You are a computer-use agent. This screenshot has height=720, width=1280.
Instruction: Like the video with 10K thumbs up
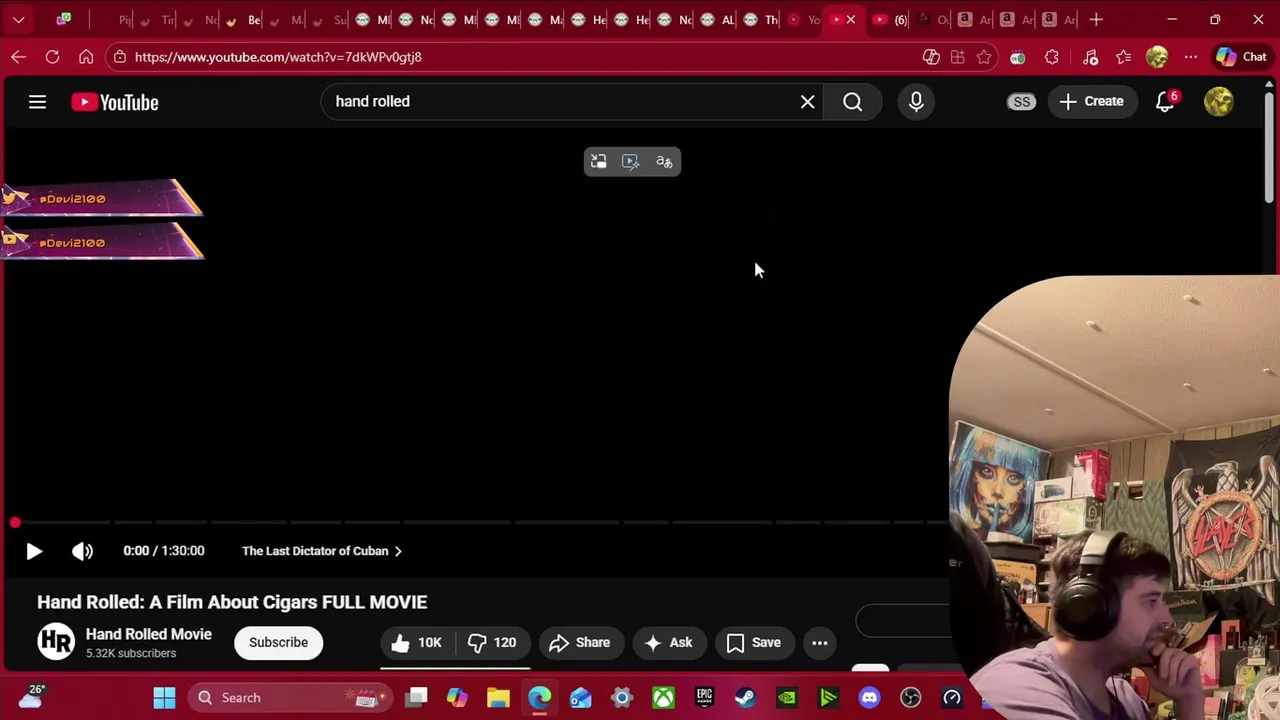coord(417,643)
